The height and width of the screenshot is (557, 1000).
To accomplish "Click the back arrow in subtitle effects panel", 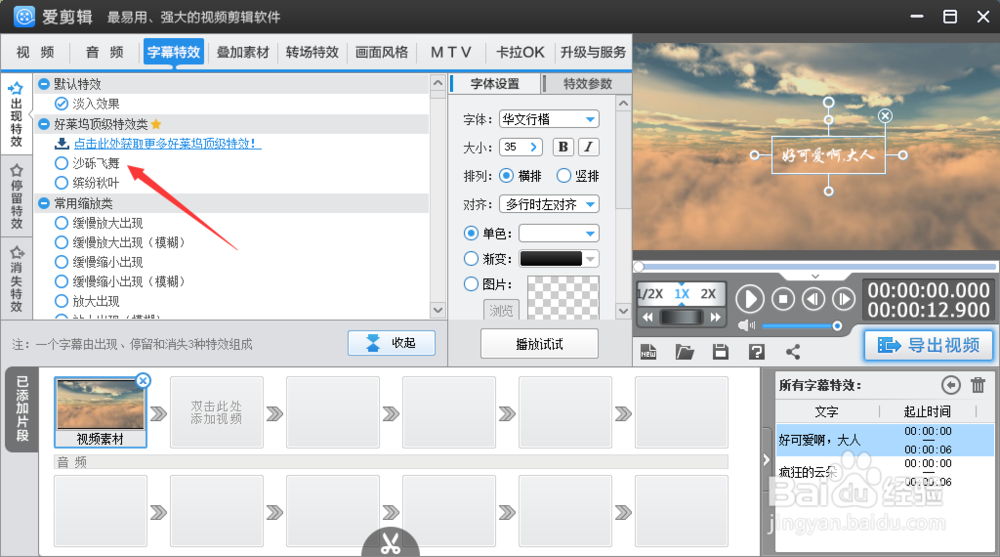I will tap(950, 385).
